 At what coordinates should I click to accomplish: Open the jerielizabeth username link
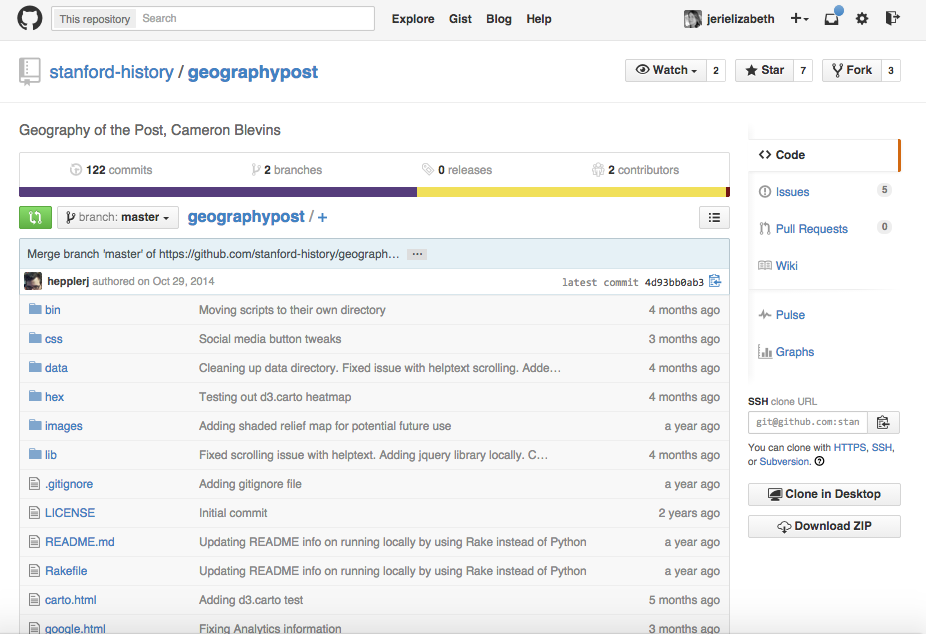740,19
